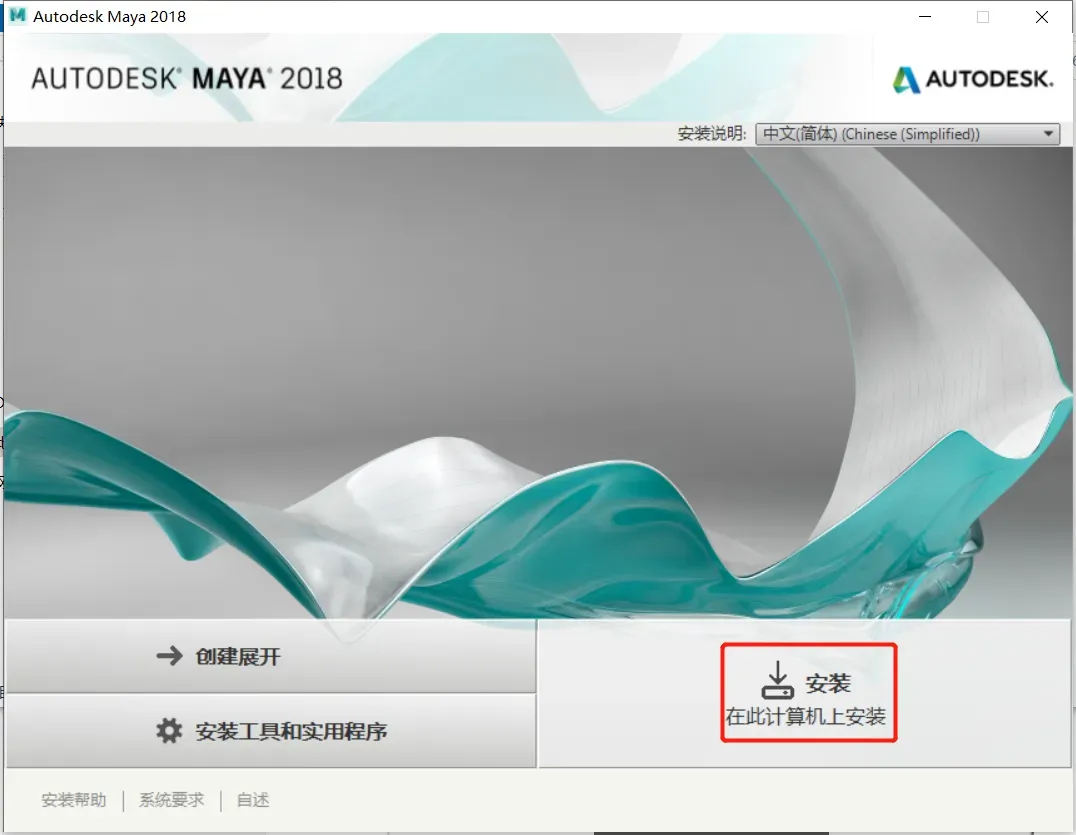Click the disabled maximize window button
This screenshot has width=1076, height=835.
[983, 16]
